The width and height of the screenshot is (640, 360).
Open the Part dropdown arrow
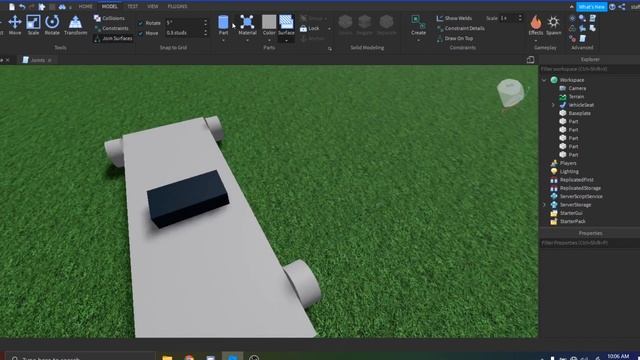point(223,41)
